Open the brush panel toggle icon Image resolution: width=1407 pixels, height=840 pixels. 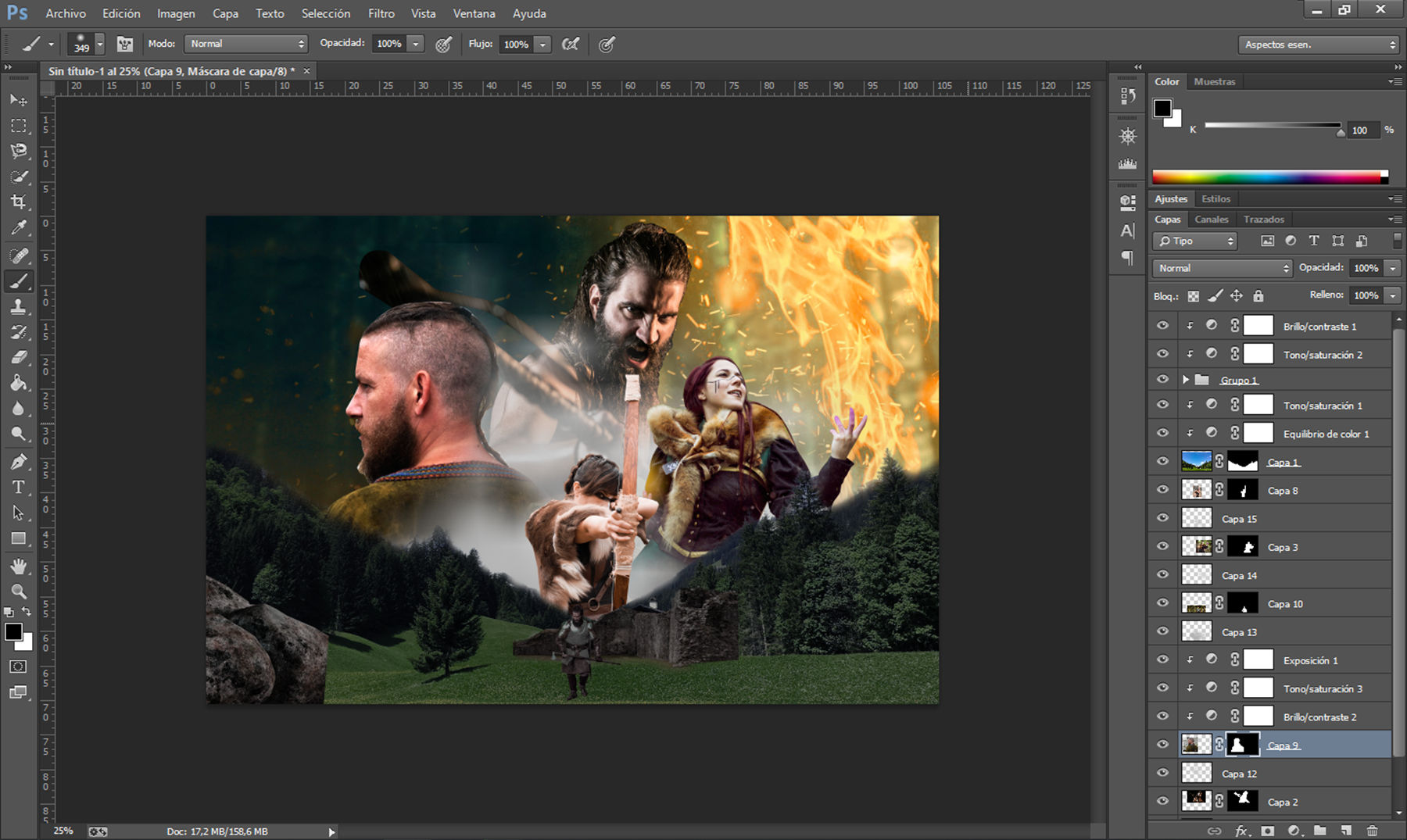pos(124,44)
